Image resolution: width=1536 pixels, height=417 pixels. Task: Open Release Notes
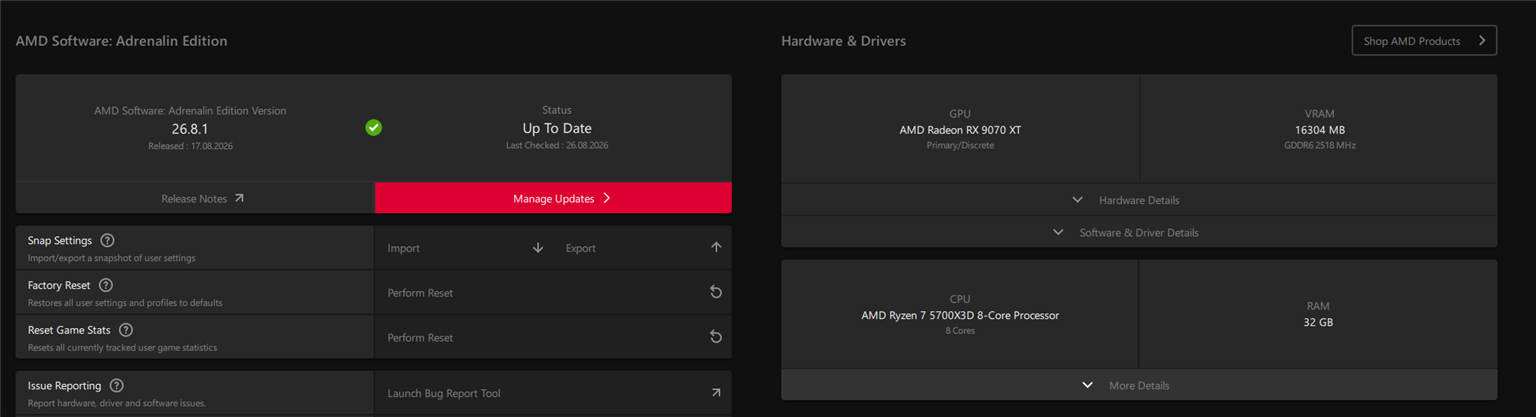(195, 198)
